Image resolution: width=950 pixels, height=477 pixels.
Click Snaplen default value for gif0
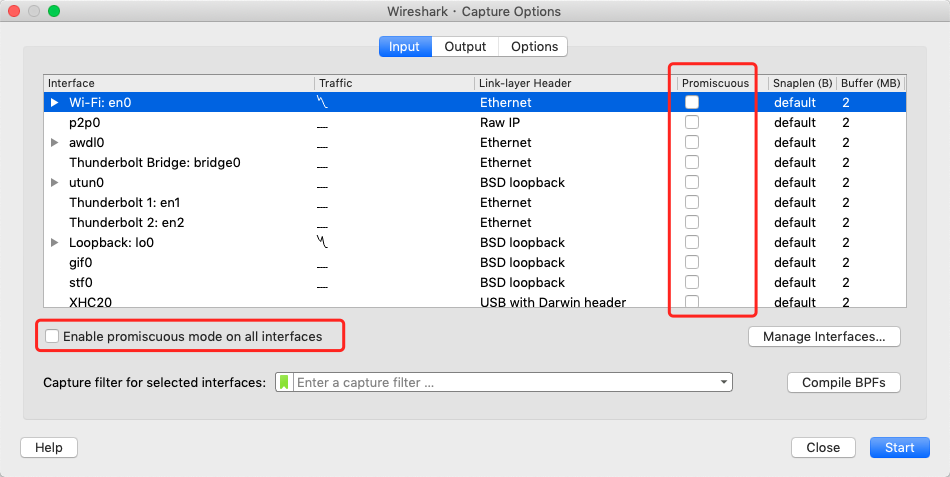(x=795, y=262)
